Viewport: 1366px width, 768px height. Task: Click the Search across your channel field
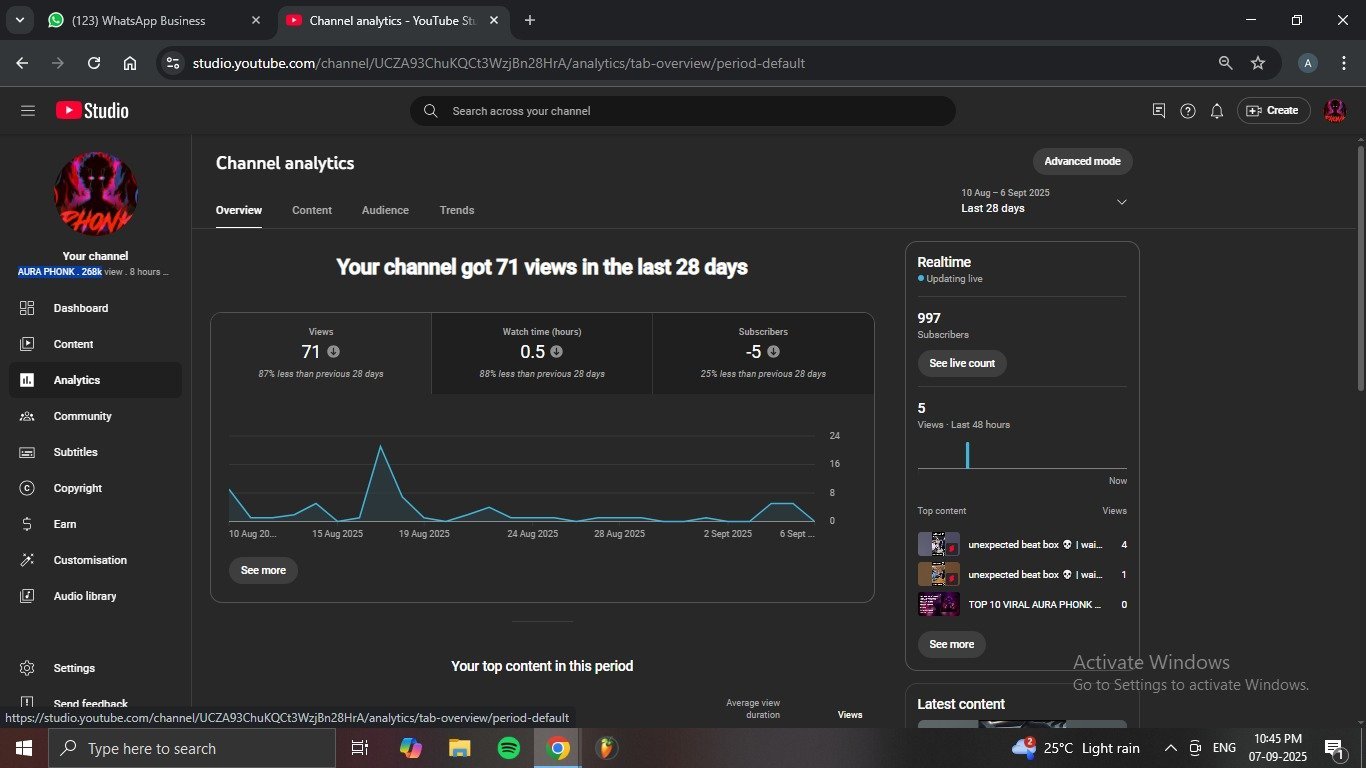tap(682, 111)
